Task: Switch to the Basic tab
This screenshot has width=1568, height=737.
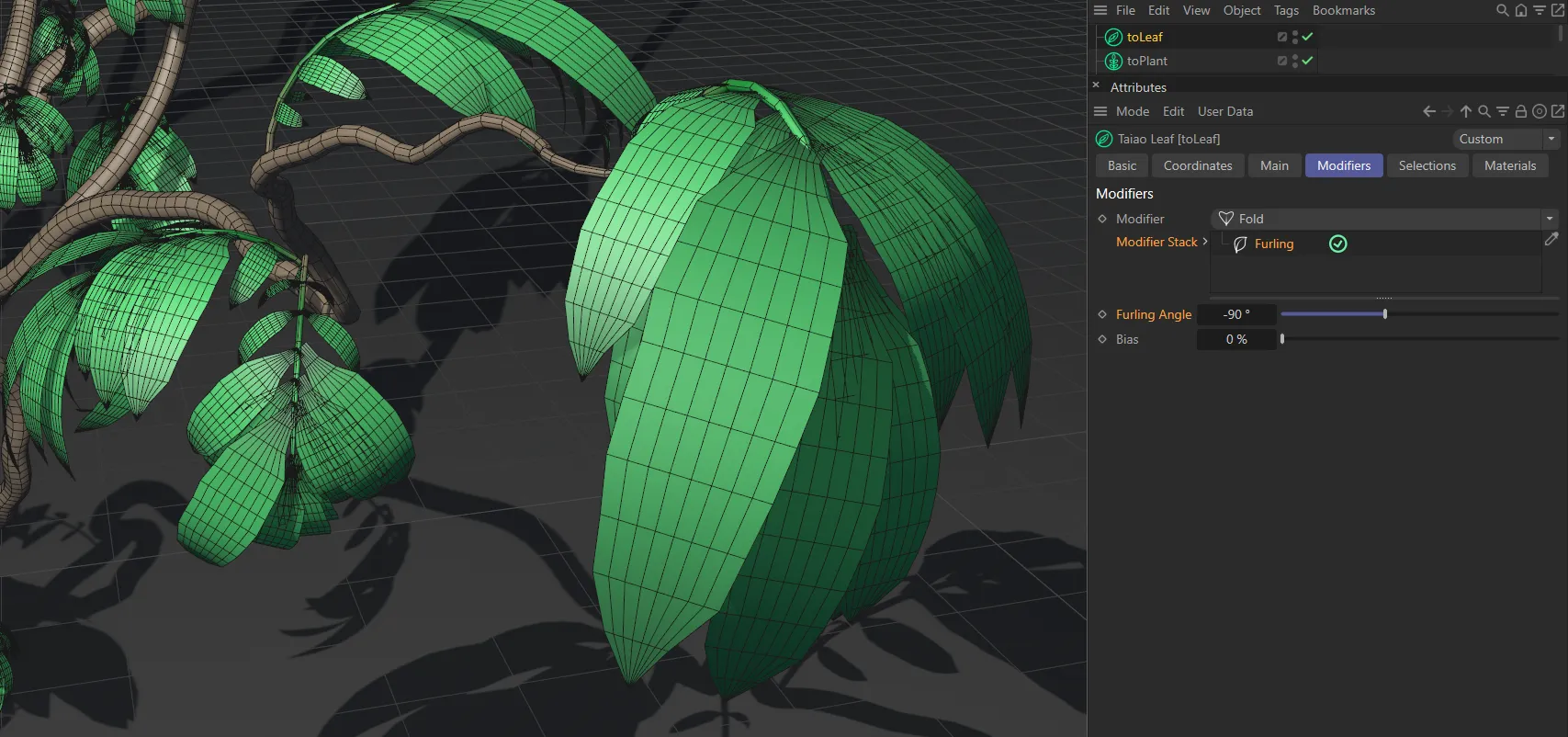Action: [1122, 165]
